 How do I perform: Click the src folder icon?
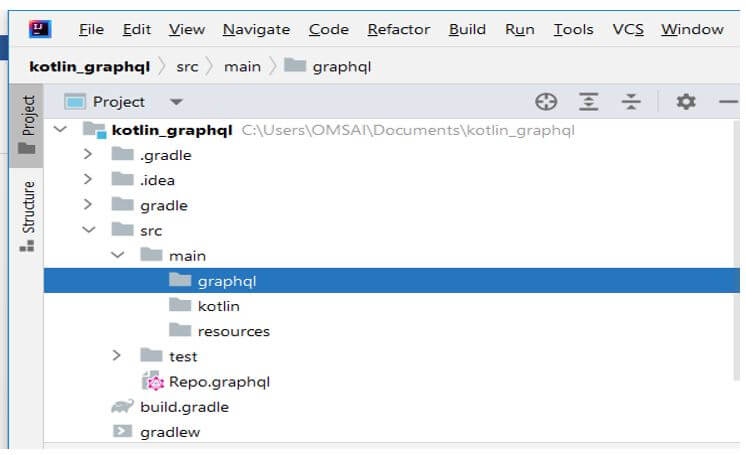[x=122, y=230]
